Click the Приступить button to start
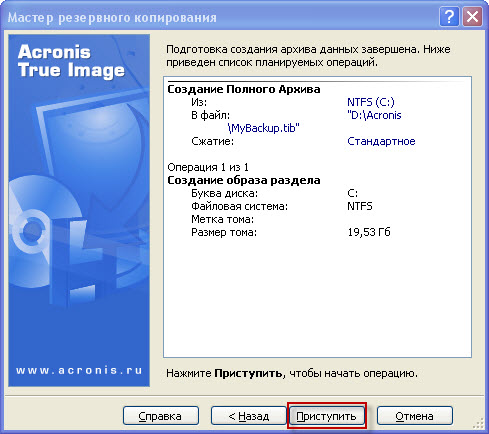Screen dimensions: 489x434 click(x=326, y=416)
